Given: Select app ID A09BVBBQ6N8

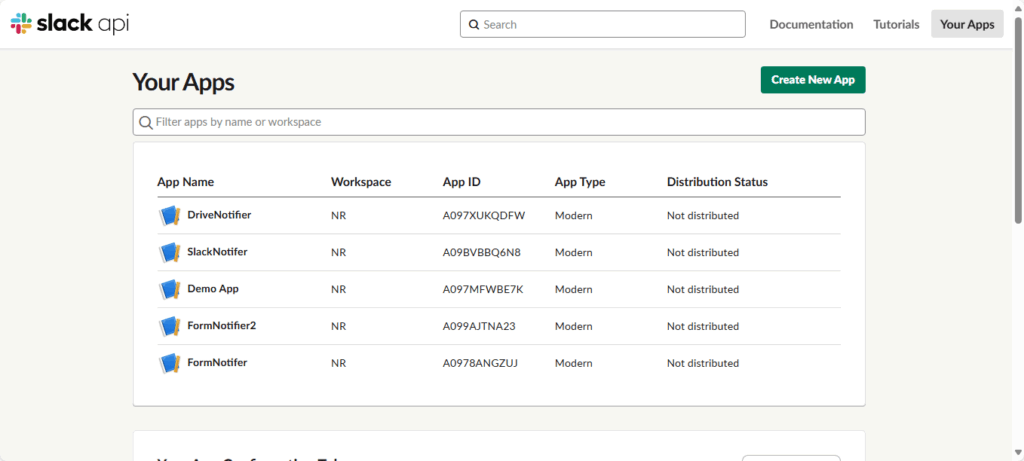Looking at the screenshot, I should tap(482, 252).
